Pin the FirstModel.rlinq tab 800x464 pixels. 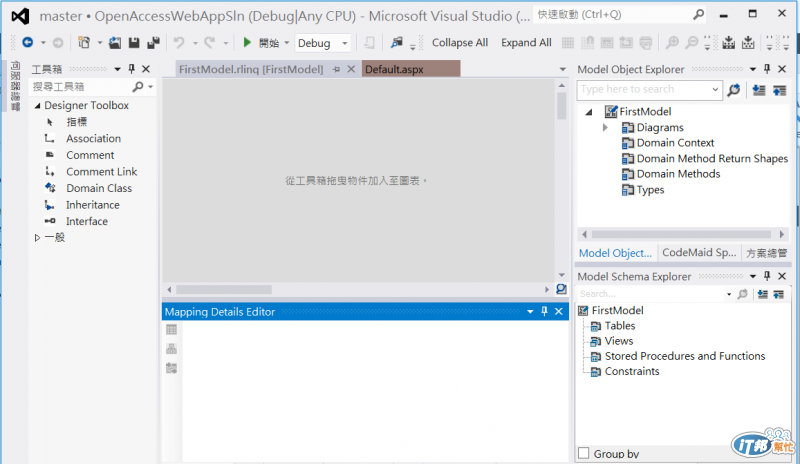point(336,69)
